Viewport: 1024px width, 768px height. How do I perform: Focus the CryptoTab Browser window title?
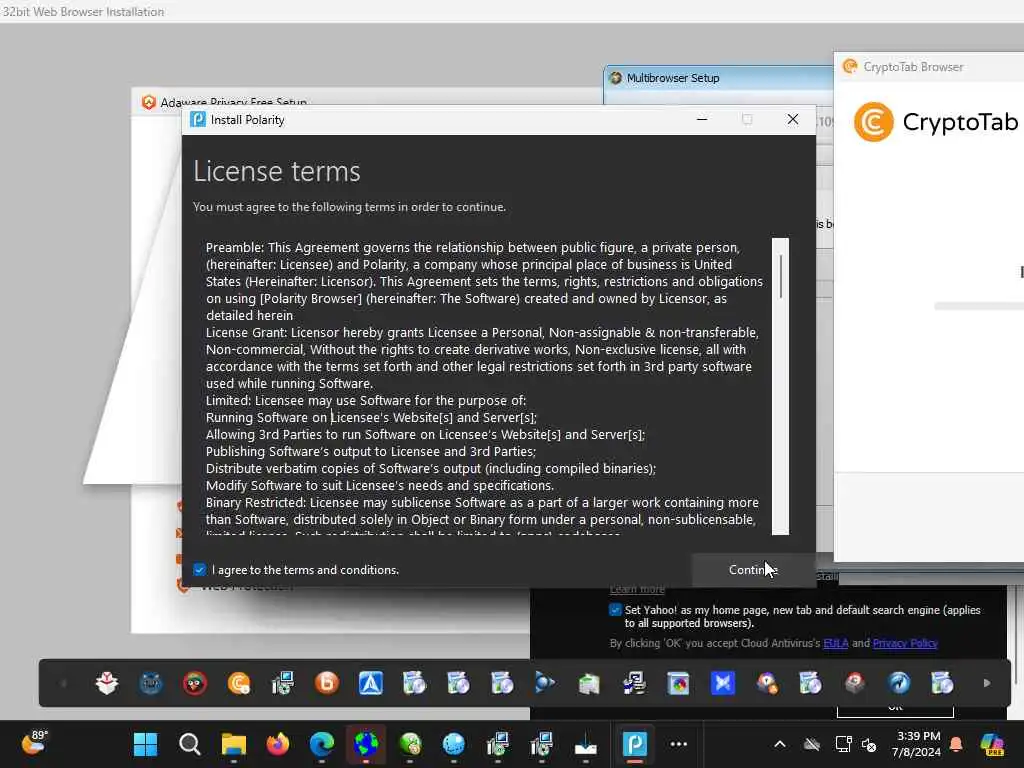(x=913, y=67)
